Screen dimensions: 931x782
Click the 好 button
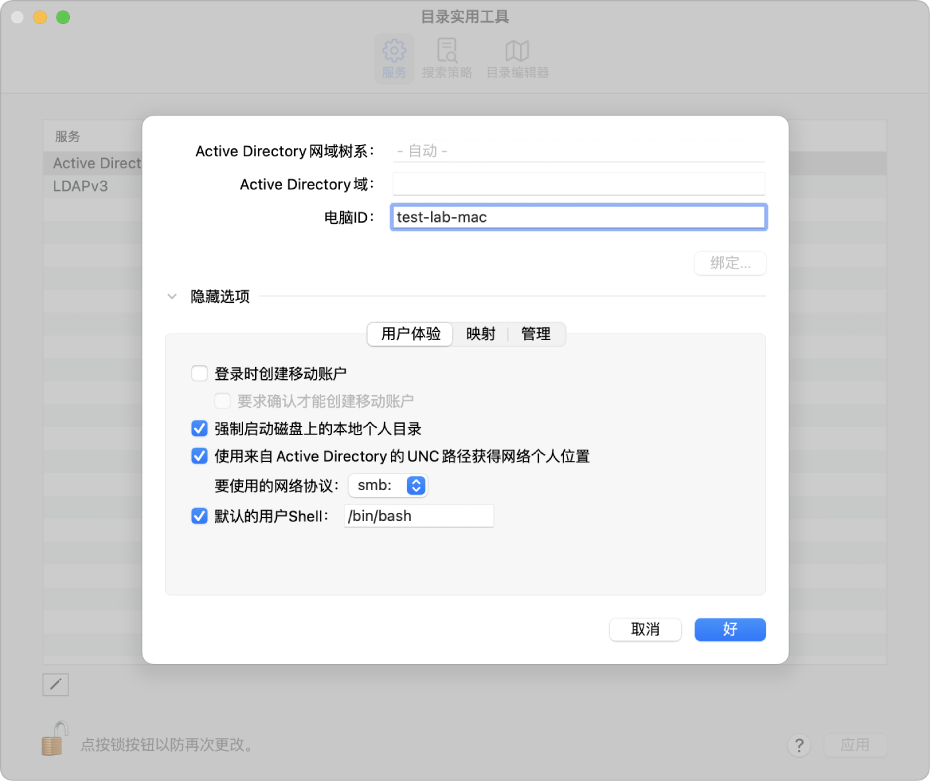coord(730,629)
